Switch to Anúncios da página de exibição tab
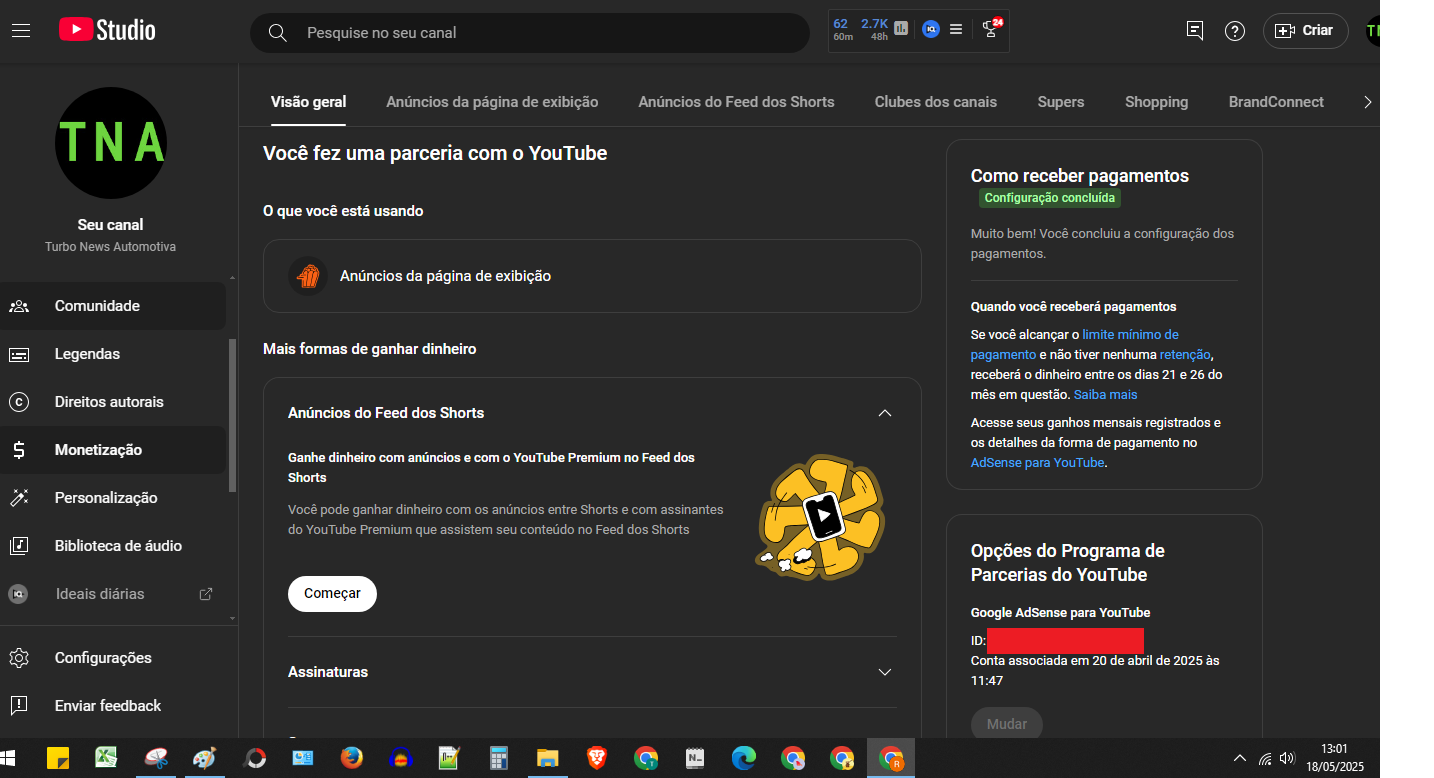The width and height of the screenshot is (1434, 778). pos(493,102)
